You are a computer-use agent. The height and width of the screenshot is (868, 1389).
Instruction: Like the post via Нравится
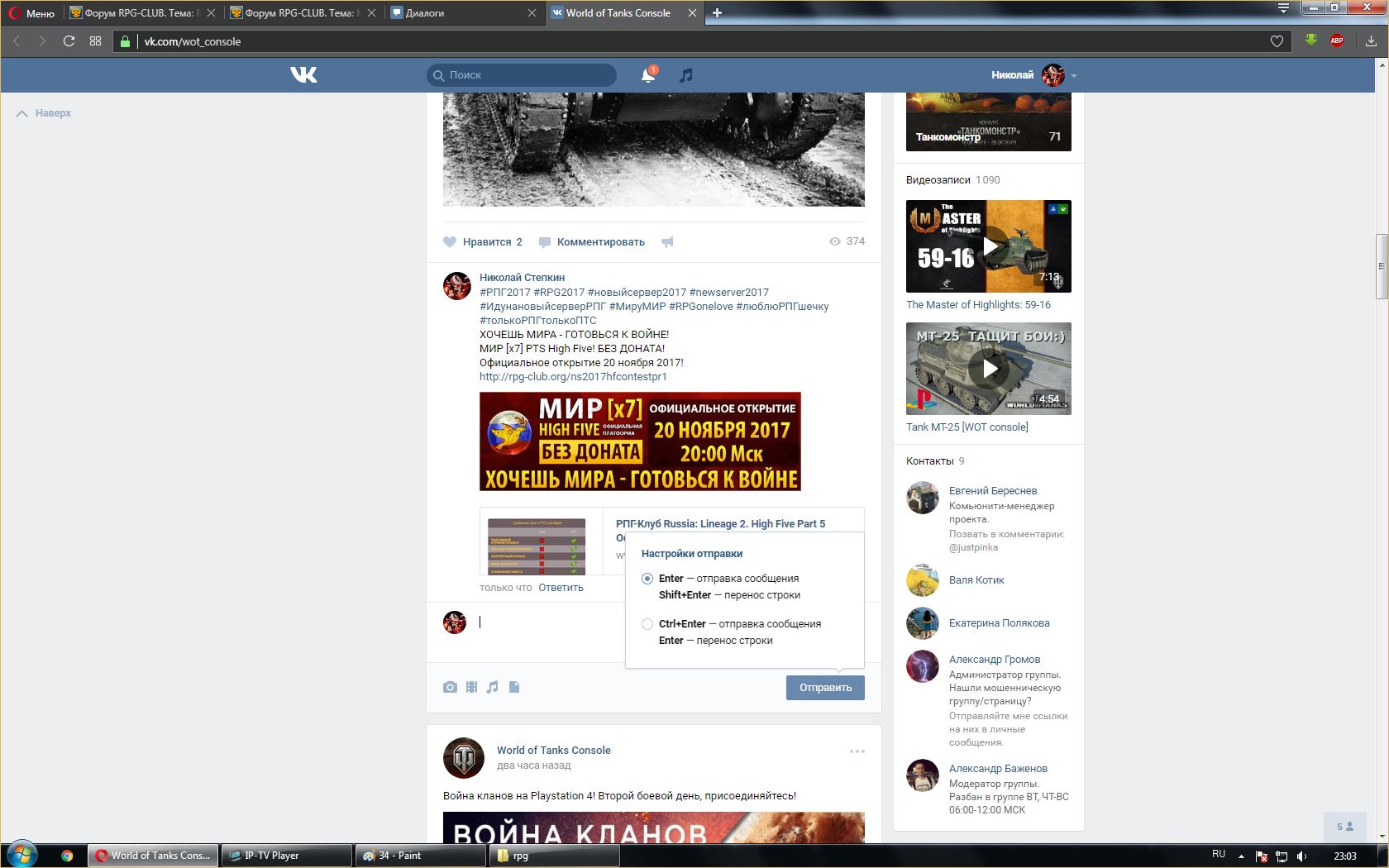[483, 242]
